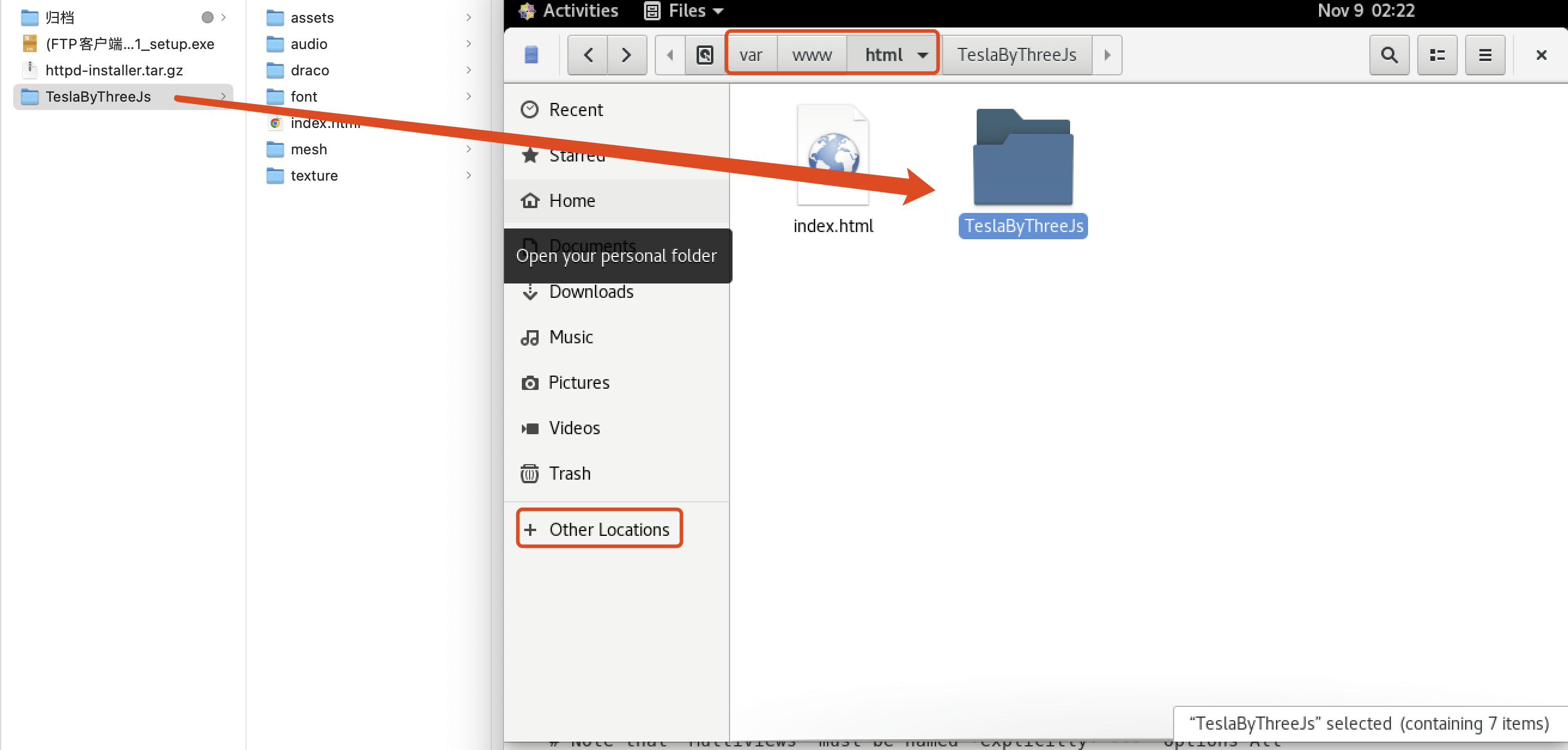This screenshot has width=1568, height=750.
Task: Click the www path segment
Action: pyautogui.click(x=812, y=55)
